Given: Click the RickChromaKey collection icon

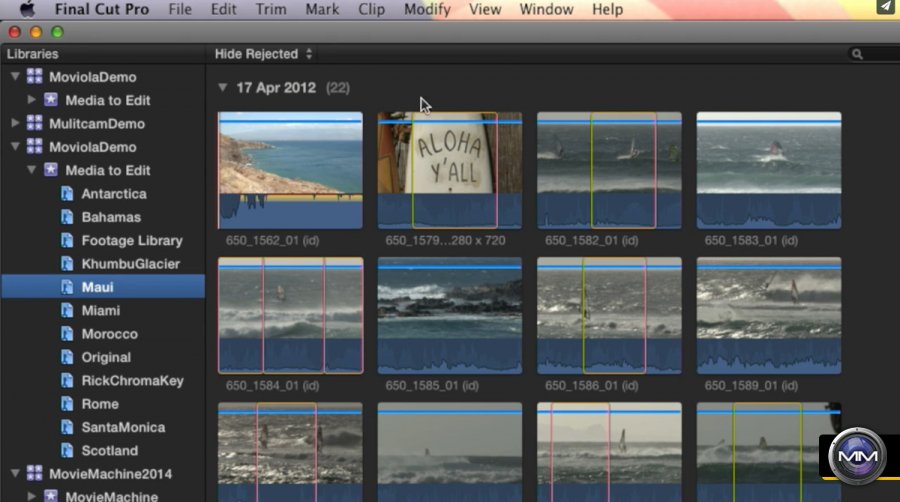Looking at the screenshot, I should pyautogui.click(x=67, y=380).
